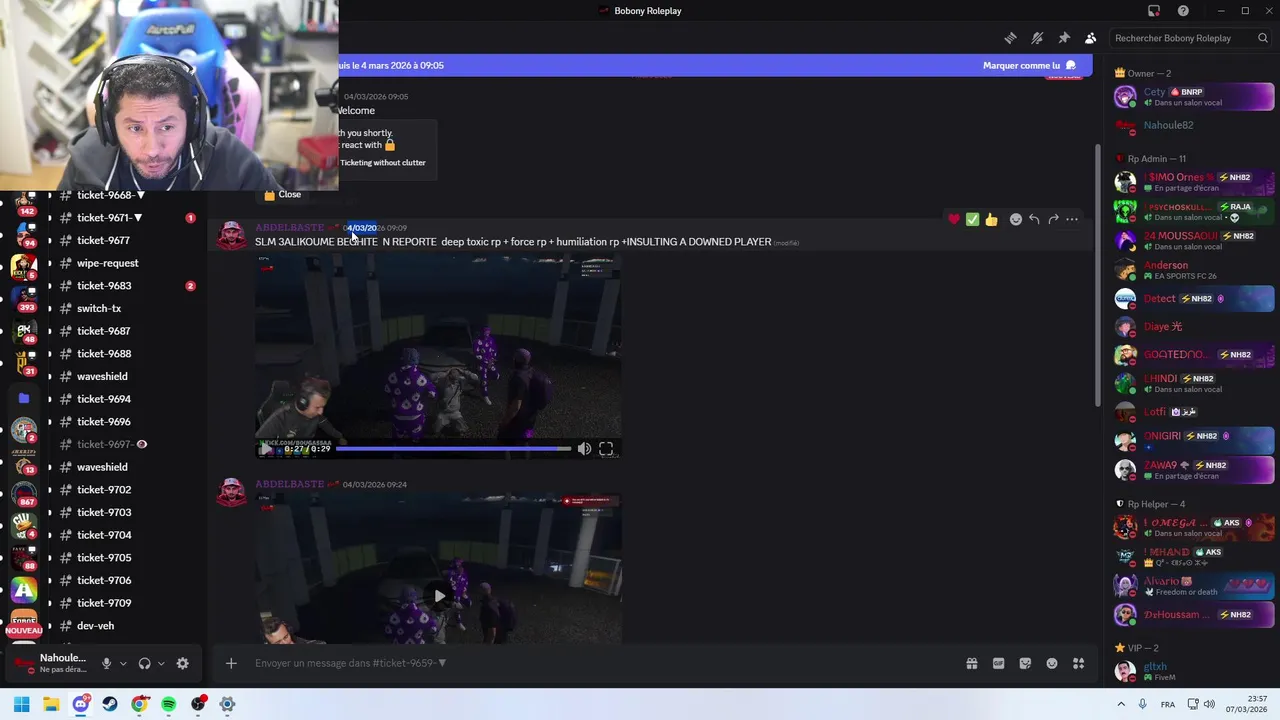Add green checkmark reaction on message
1280x720 pixels.
972,219
